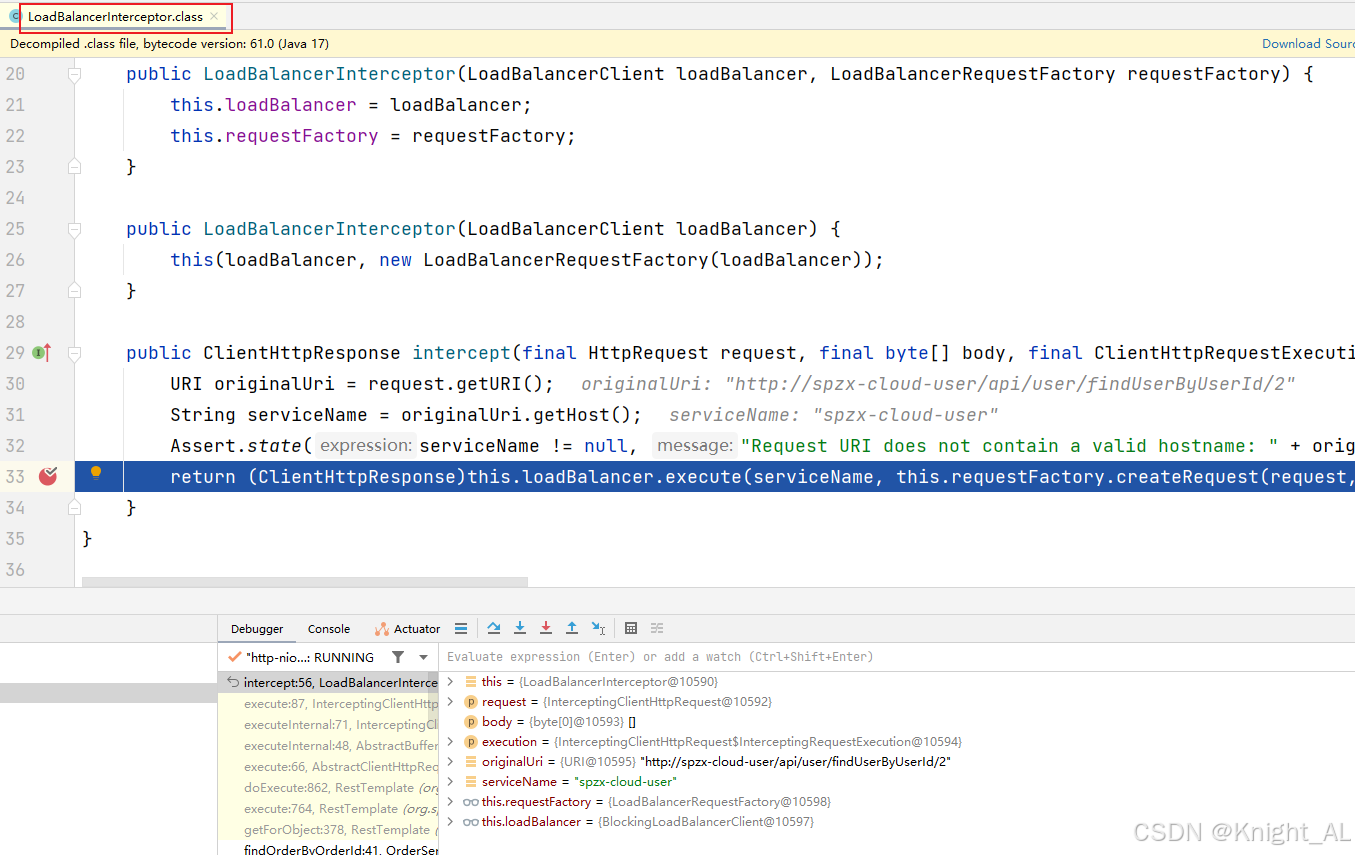Click the lightbulb intention icon on line 33
Screen dimensions: 1355x855
point(96,473)
